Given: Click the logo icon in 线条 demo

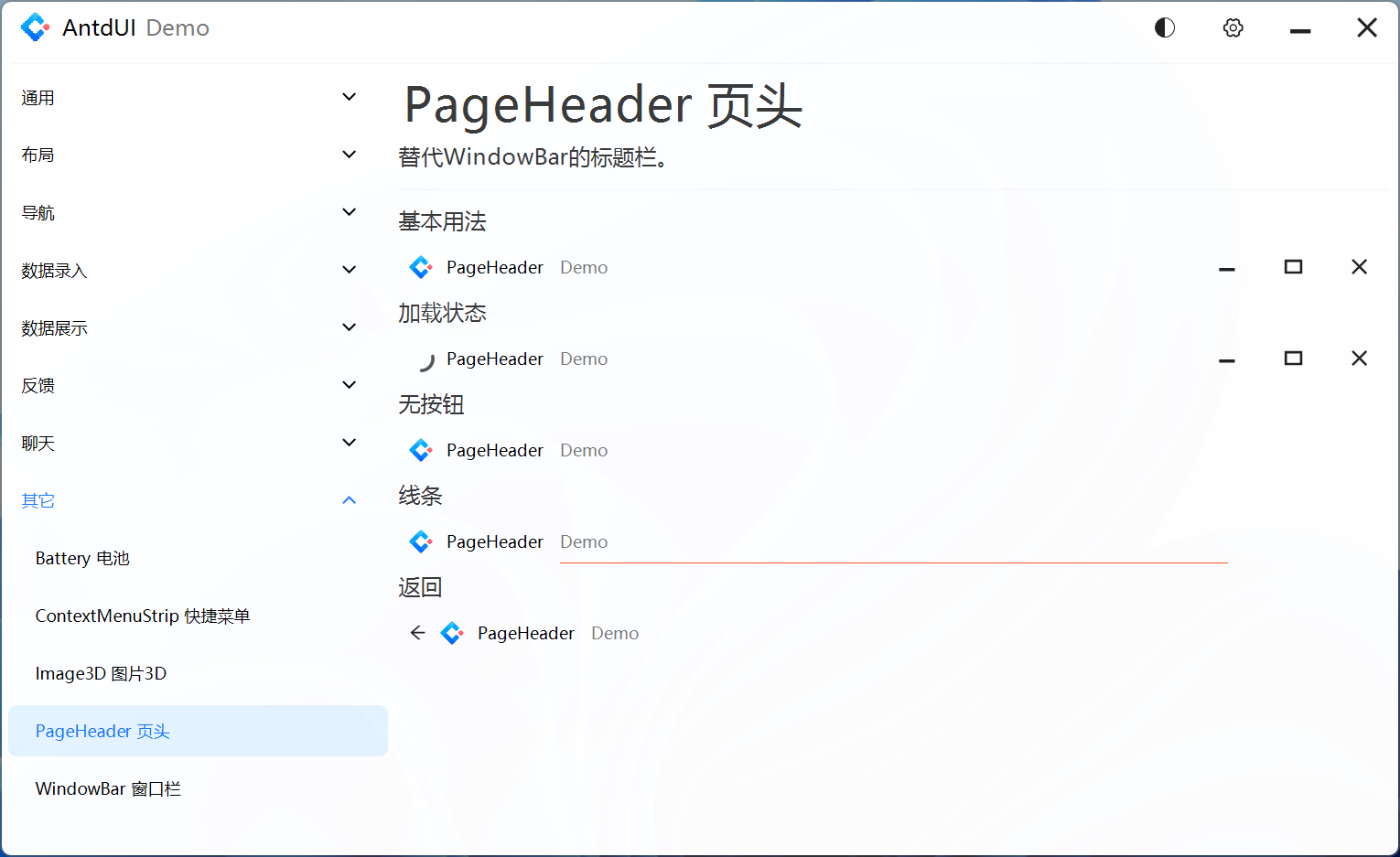Looking at the screenshot, I should click(x=420, y=541).
